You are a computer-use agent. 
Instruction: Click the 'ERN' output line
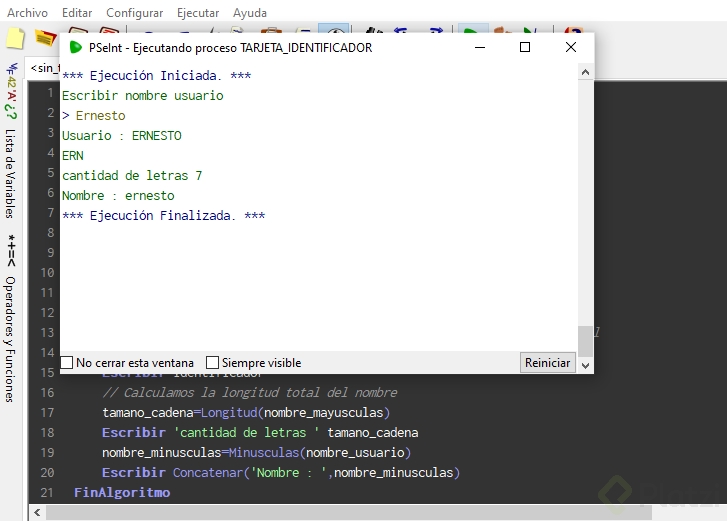[x=73, y=155]
